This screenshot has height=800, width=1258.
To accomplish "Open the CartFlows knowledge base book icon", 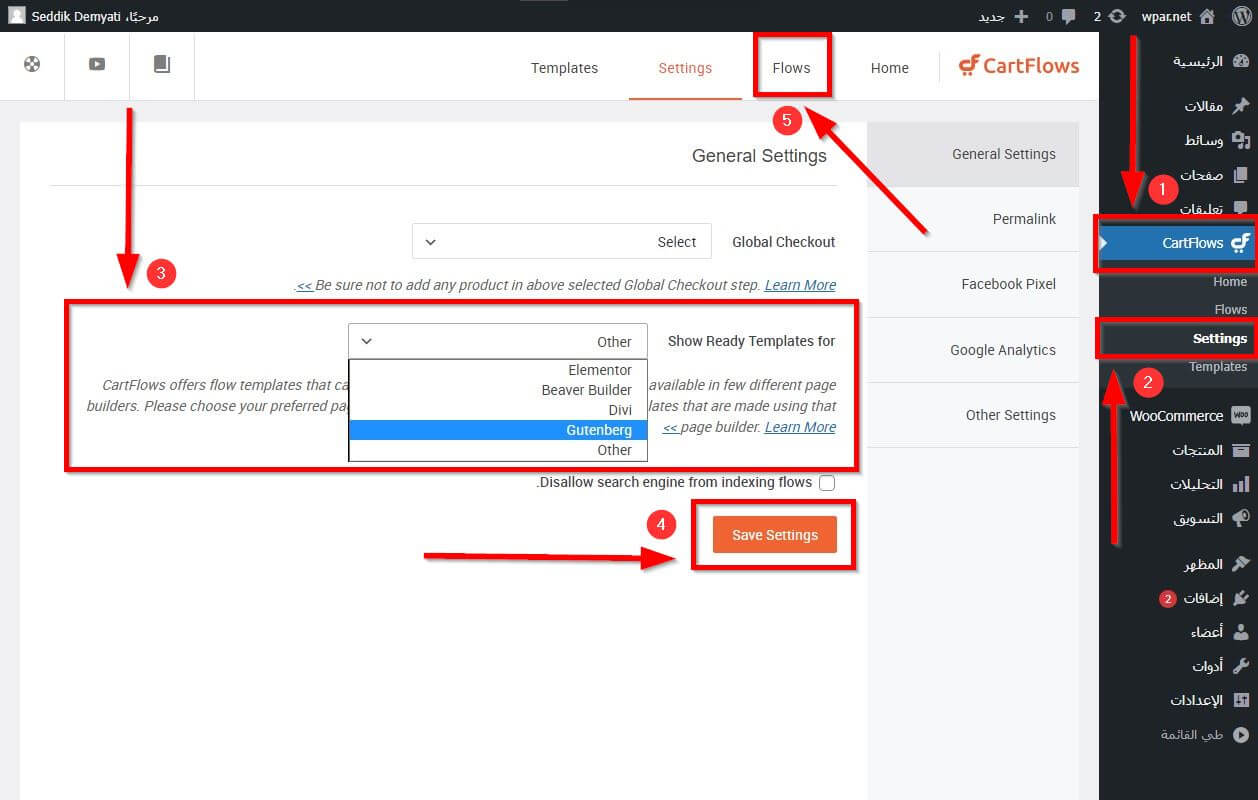I will (162, 65).
